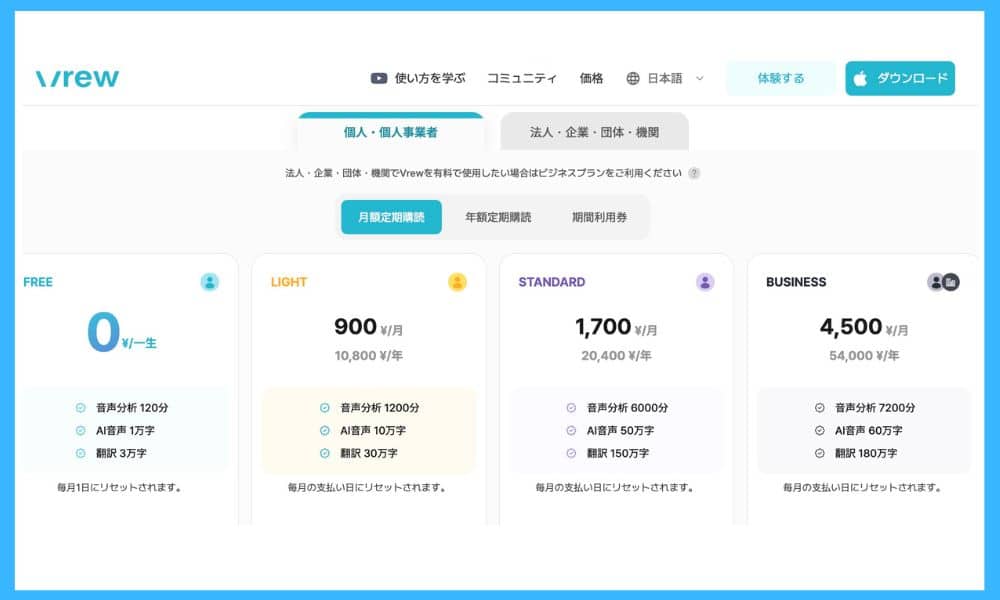Click the AI音声 60万字 text

pyautogui.click(x=869, y=431)
